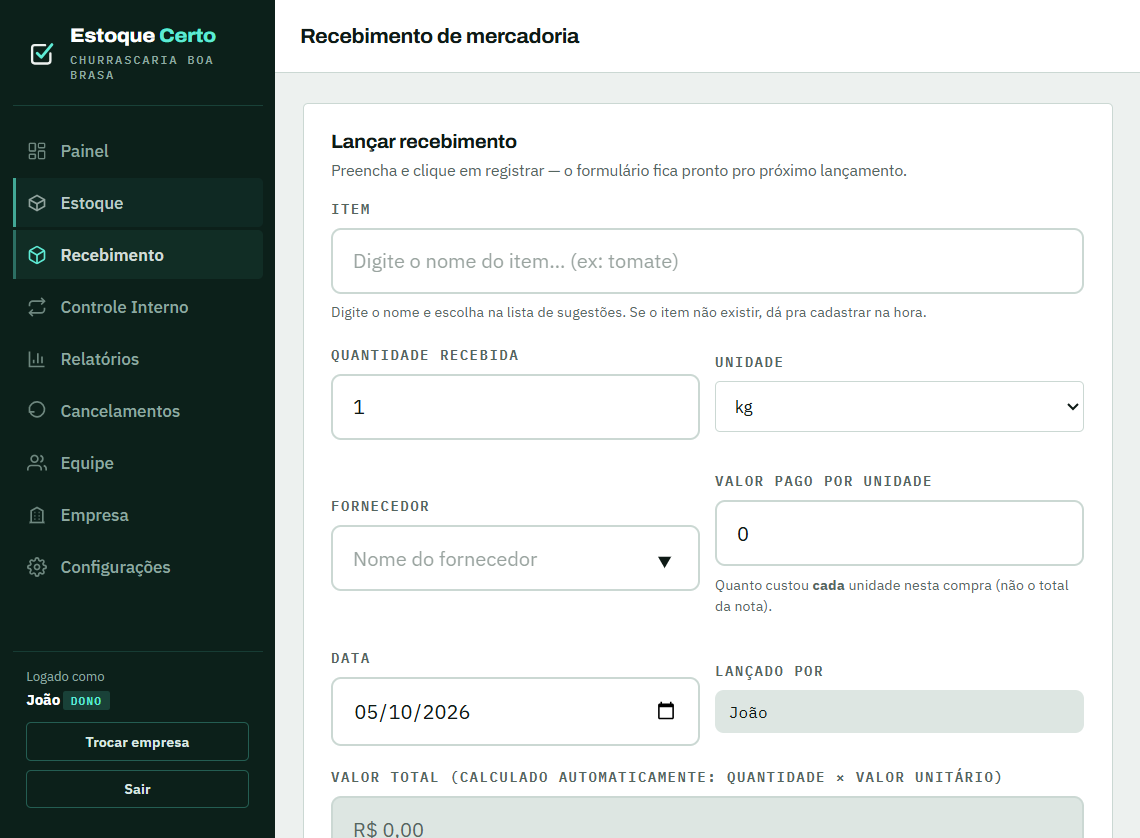Go to Cancelamentos page
The width and height of the screenshot is (1140, 838).
(138, 411)
